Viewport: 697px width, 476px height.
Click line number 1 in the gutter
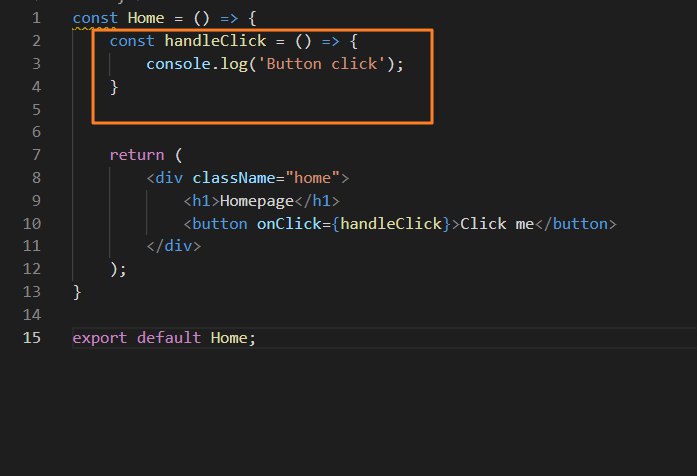click(36, 18)
